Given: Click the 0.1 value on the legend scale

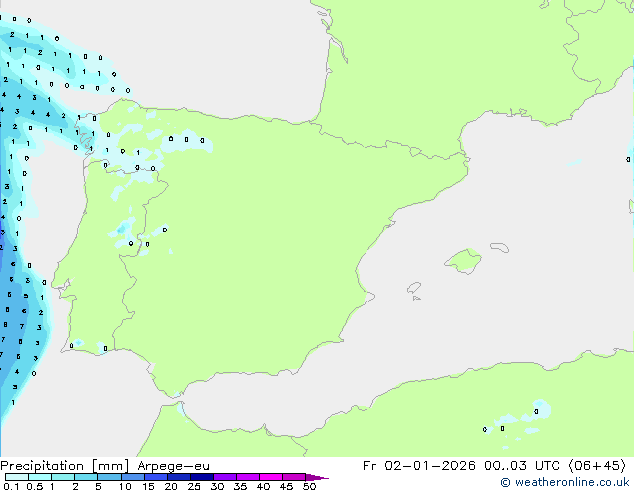Looking at the screenshot, I should pyautogui.click(x=10, y=486).
